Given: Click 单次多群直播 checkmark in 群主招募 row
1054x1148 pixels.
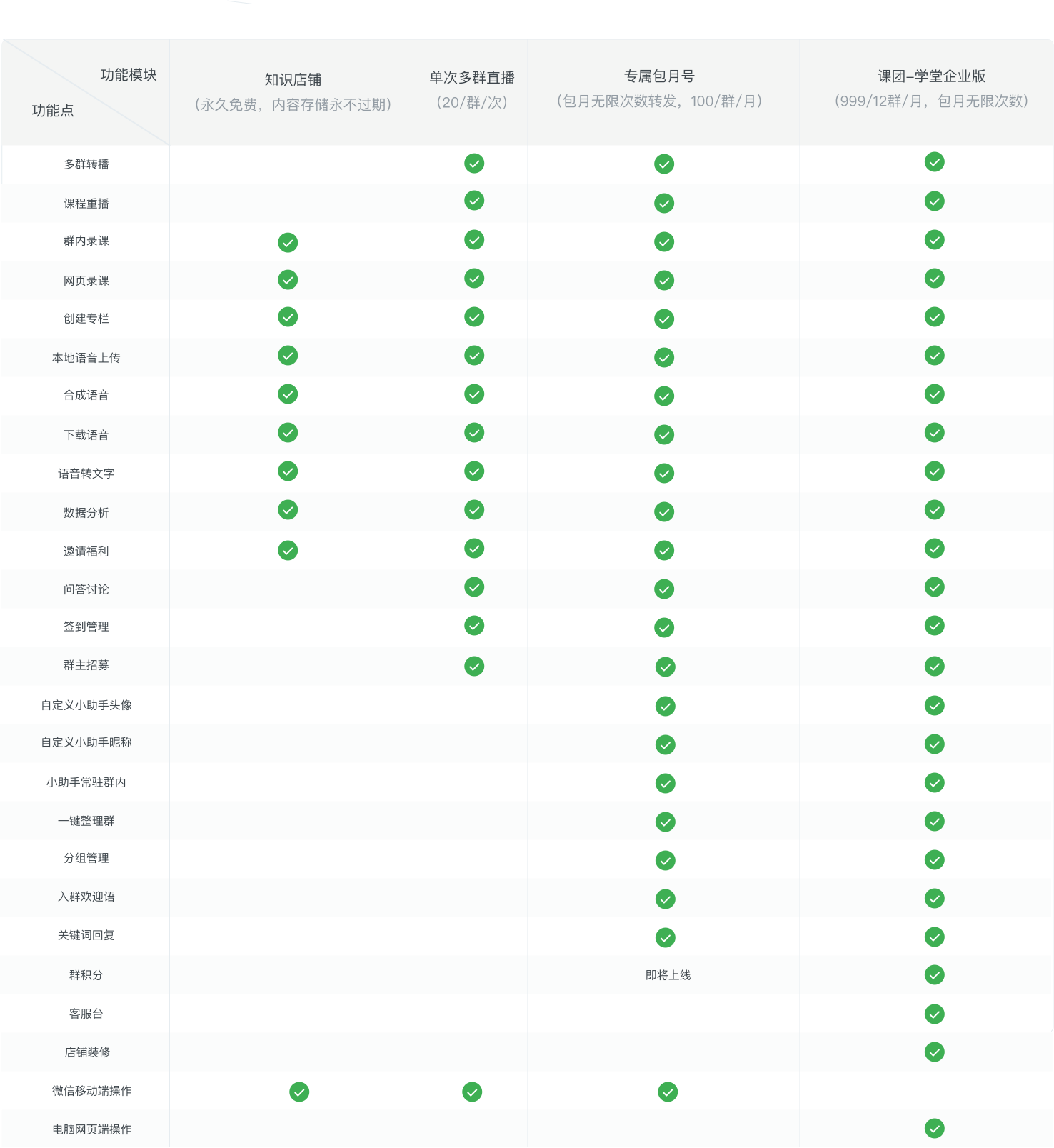Looking at the screenshot, I should [x=474, y=667].
